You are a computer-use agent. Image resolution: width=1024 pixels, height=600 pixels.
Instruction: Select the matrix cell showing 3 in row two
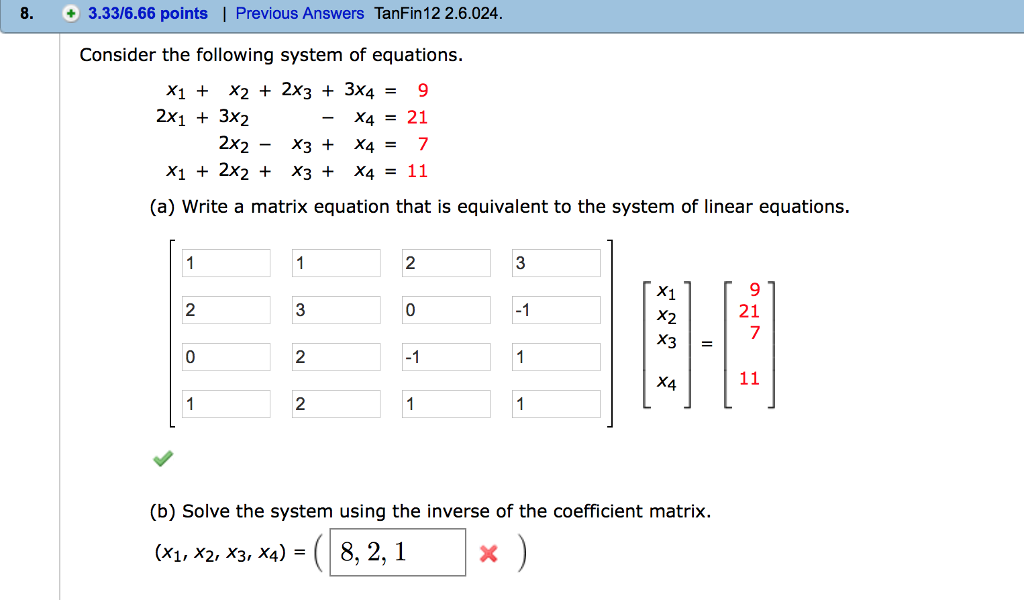coord(336,309)
